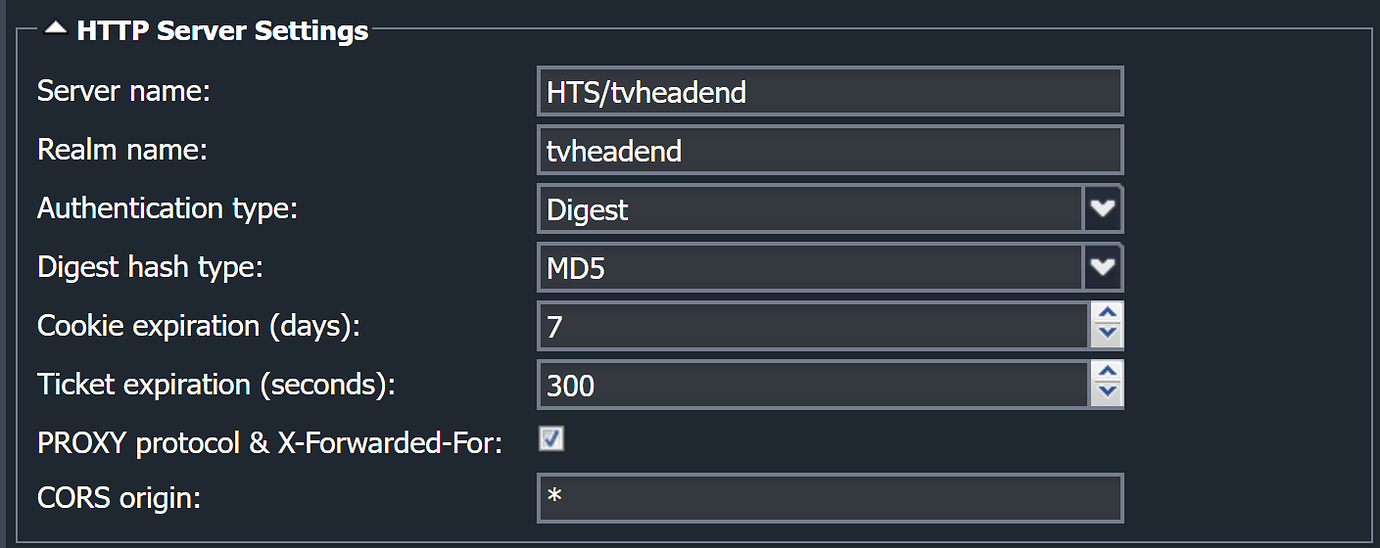The width and height of the screenshot is (1380, 548).
Task: Click the Digest hash type label
Action: click(x=149, y=267)
